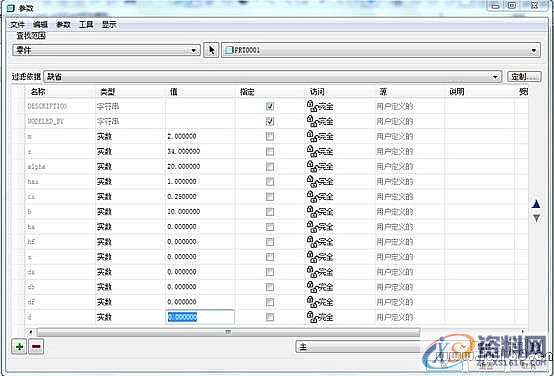
Task: Open the 参数 menu
Action: point(64,24)
